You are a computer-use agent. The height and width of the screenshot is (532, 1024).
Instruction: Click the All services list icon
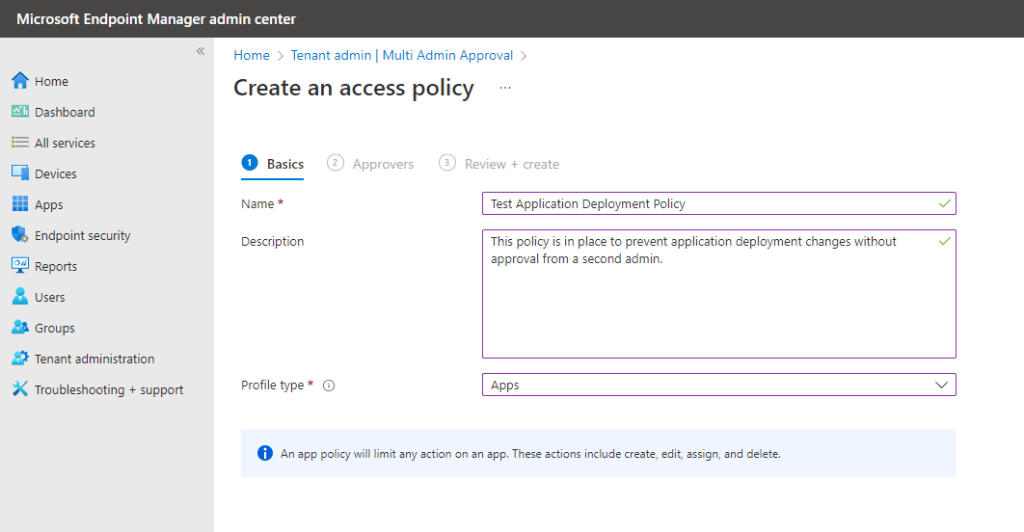point(19,143)
